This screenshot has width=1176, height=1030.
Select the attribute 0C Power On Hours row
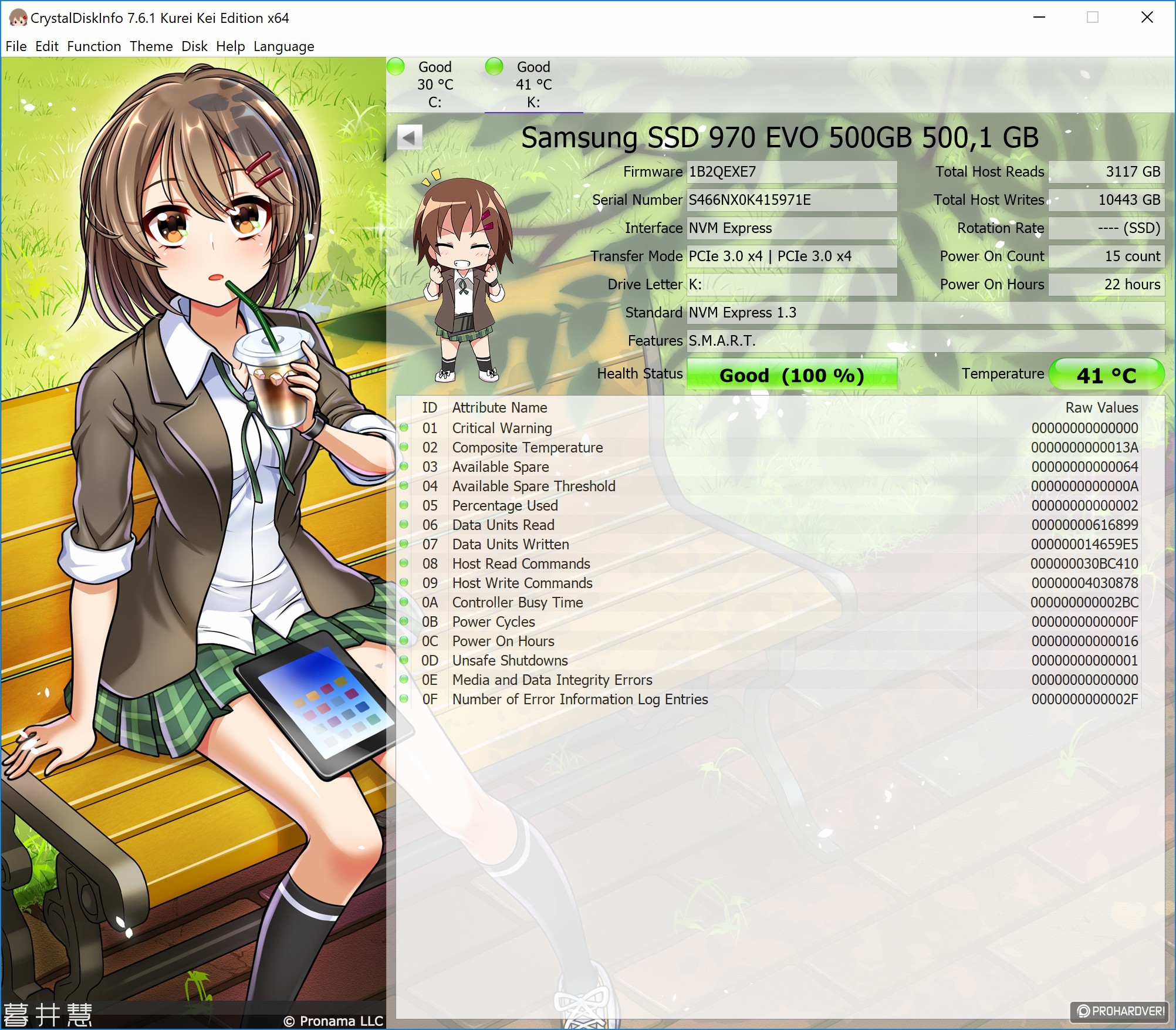pyautogui.click(x=769, y=641)
